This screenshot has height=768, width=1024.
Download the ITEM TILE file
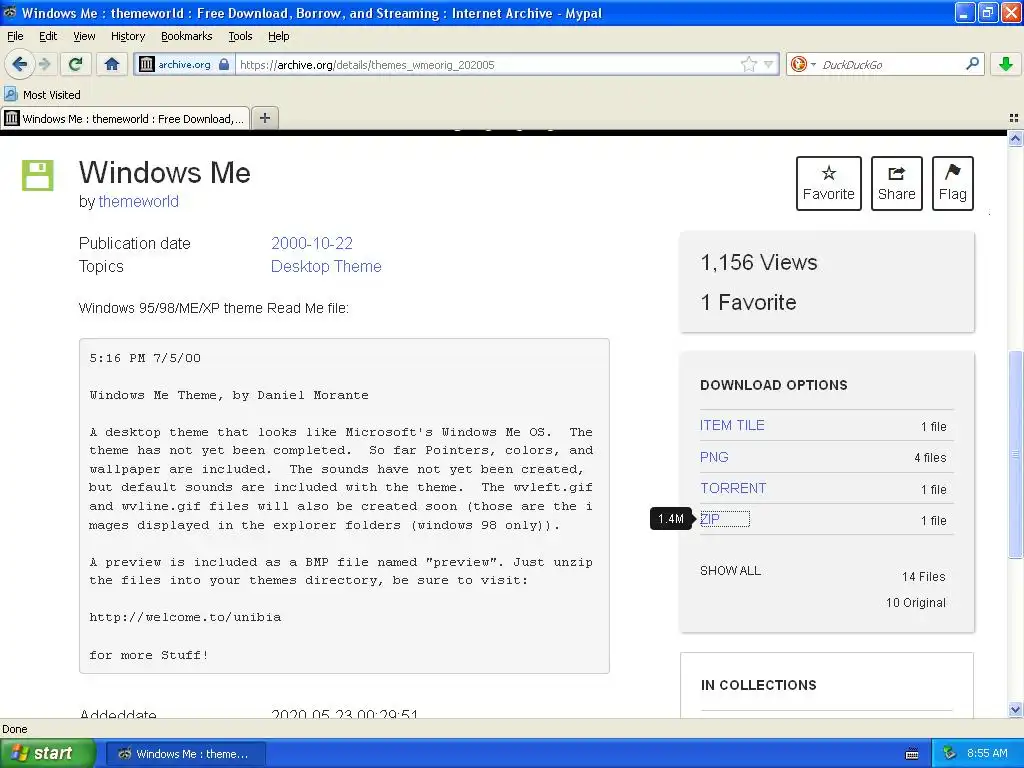pyautogui.click(x=731, y=425)
